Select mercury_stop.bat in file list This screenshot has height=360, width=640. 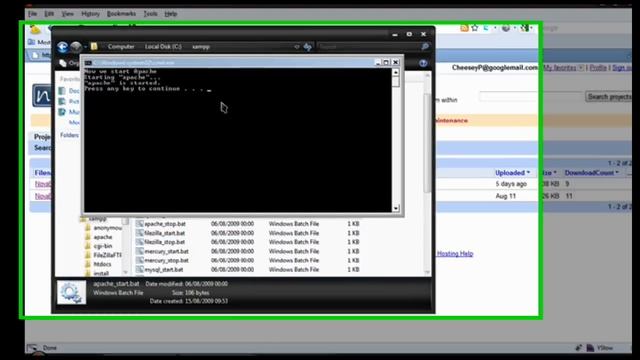(x=167, y=260)
